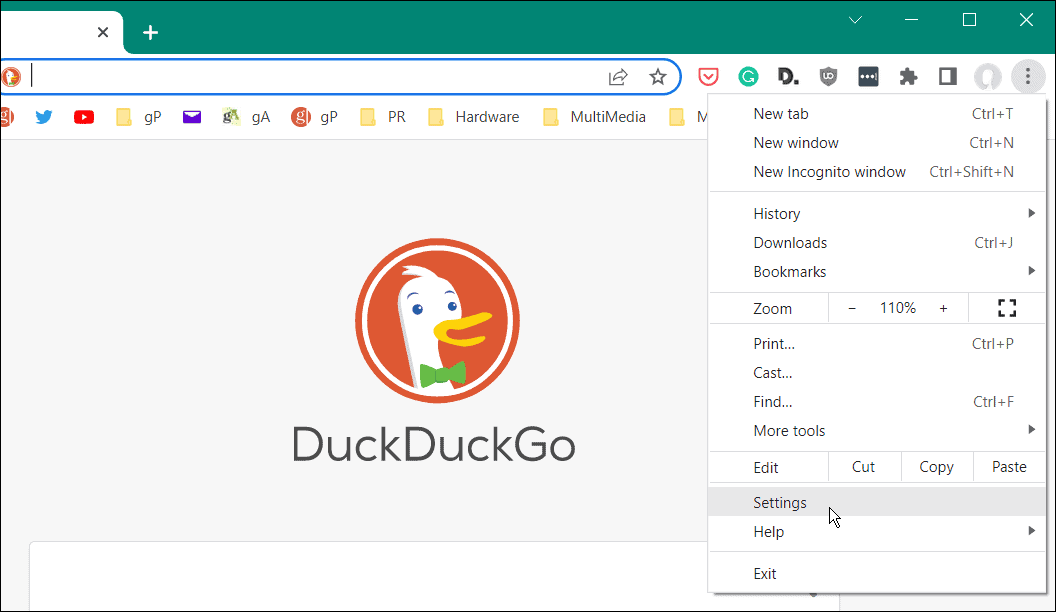
Task: Choose Cast… in the Chrome menu
Action: click(x=877, y=373)
